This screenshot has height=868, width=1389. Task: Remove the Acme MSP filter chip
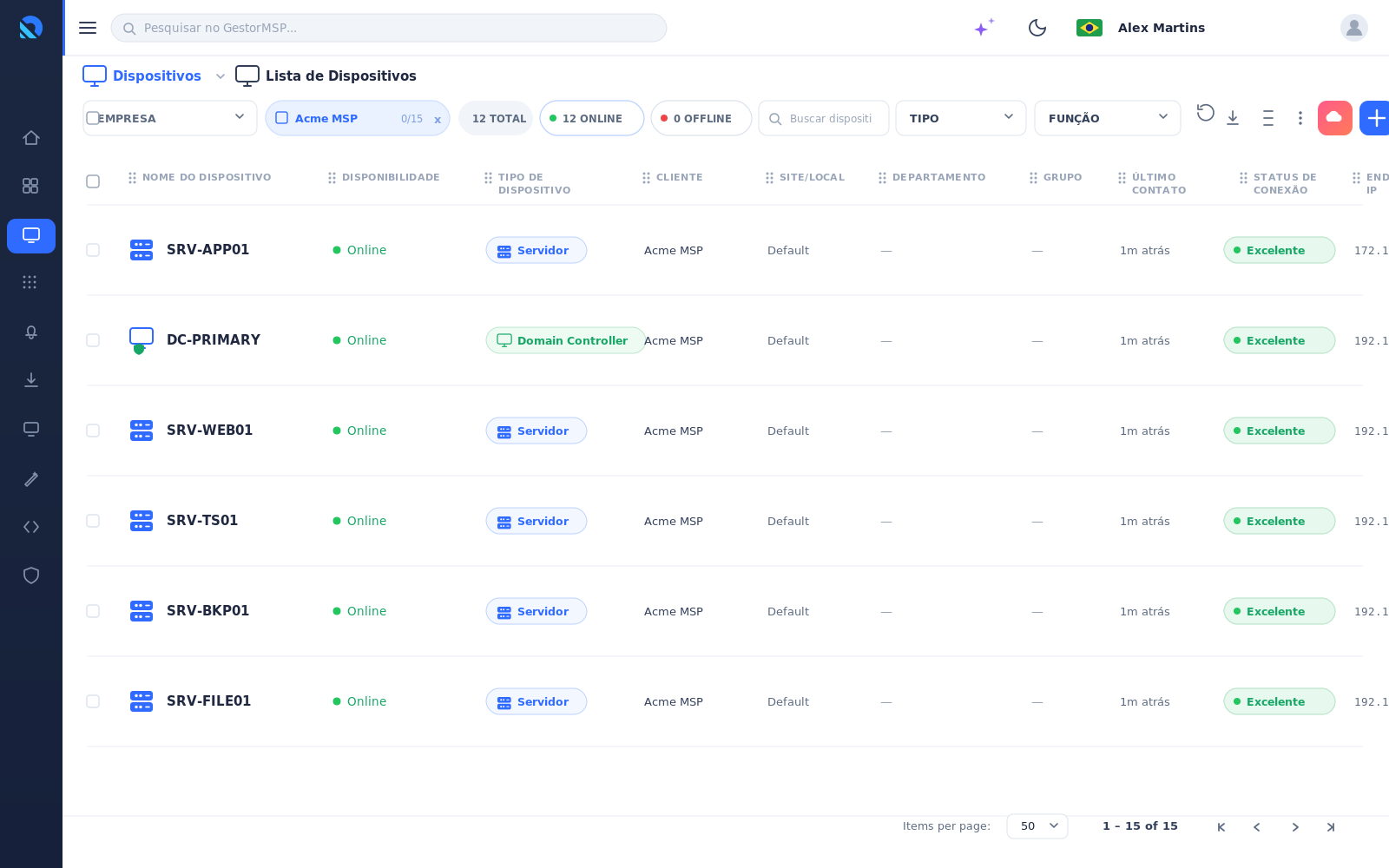tap(438, 120)
